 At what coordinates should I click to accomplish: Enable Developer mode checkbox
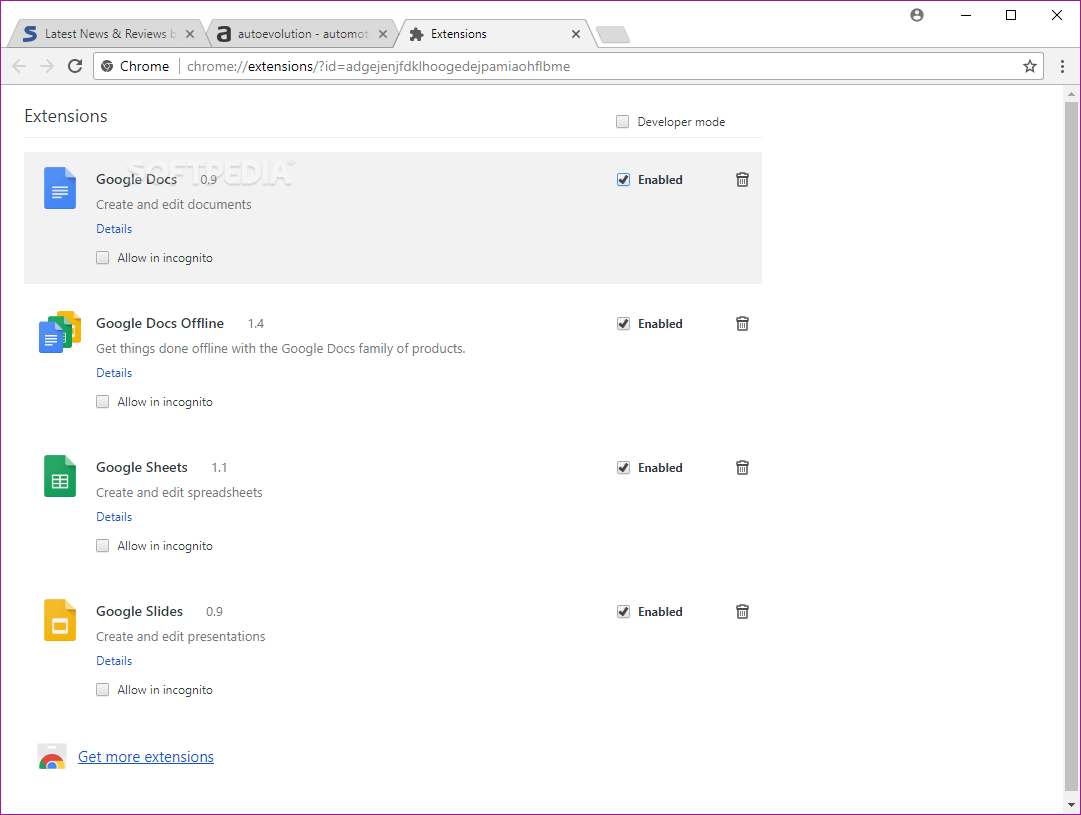tap(623, 122)
